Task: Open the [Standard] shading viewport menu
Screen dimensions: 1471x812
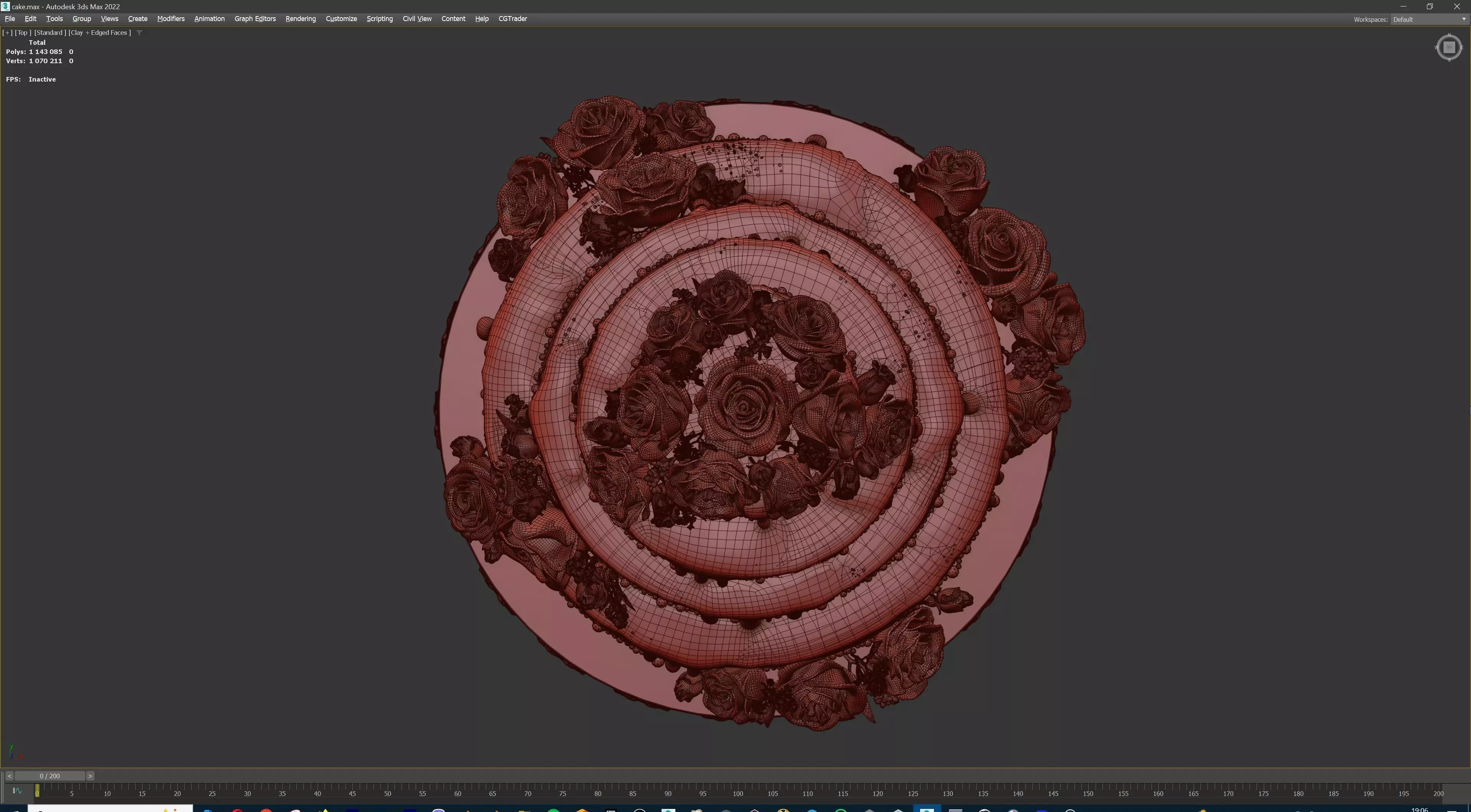Action: pos(50,33)
